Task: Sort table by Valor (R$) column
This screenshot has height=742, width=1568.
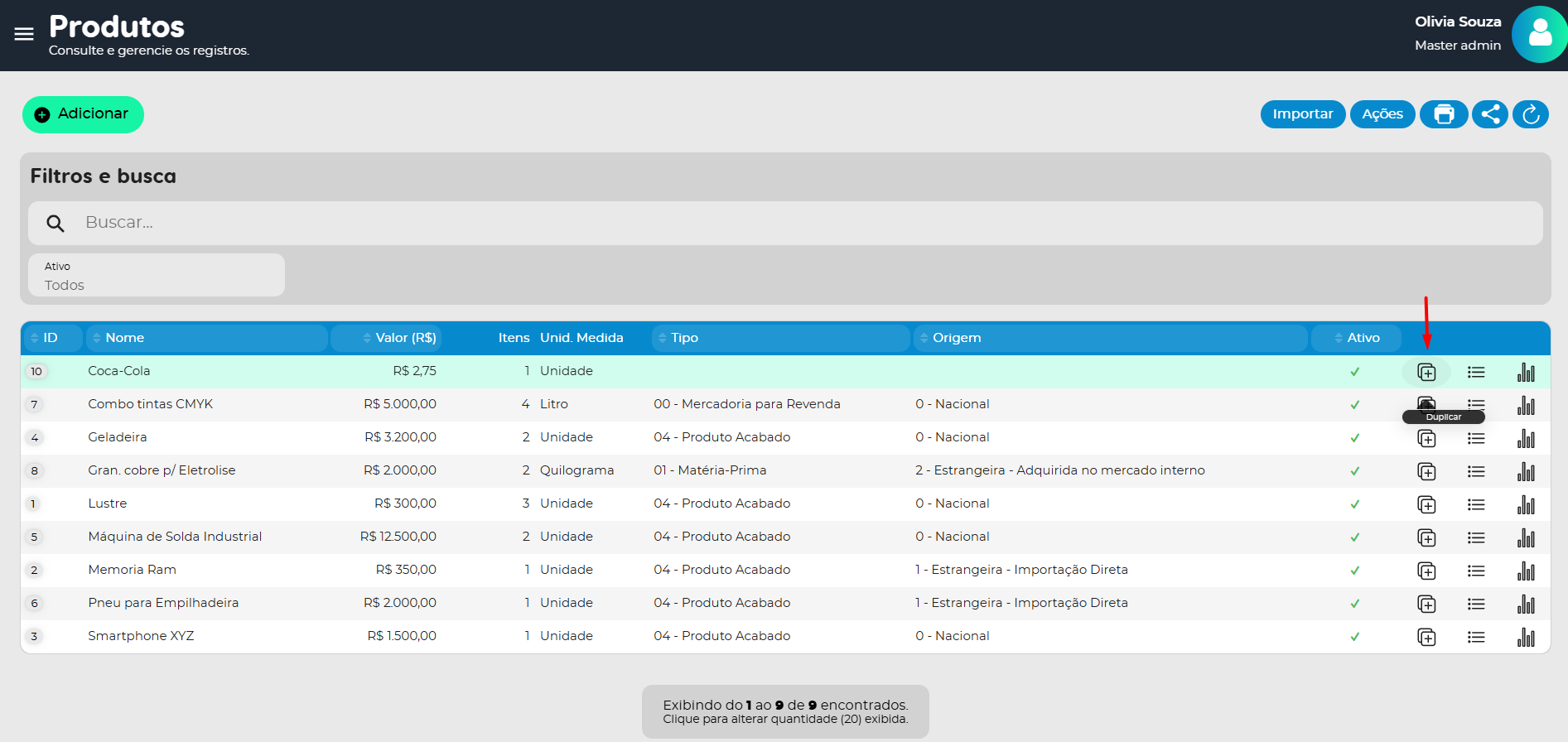Action: [404, 338]
